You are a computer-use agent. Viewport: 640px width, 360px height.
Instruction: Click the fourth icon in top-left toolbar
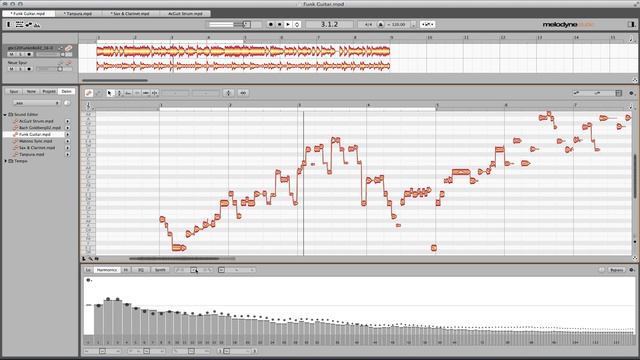[37, 25]
